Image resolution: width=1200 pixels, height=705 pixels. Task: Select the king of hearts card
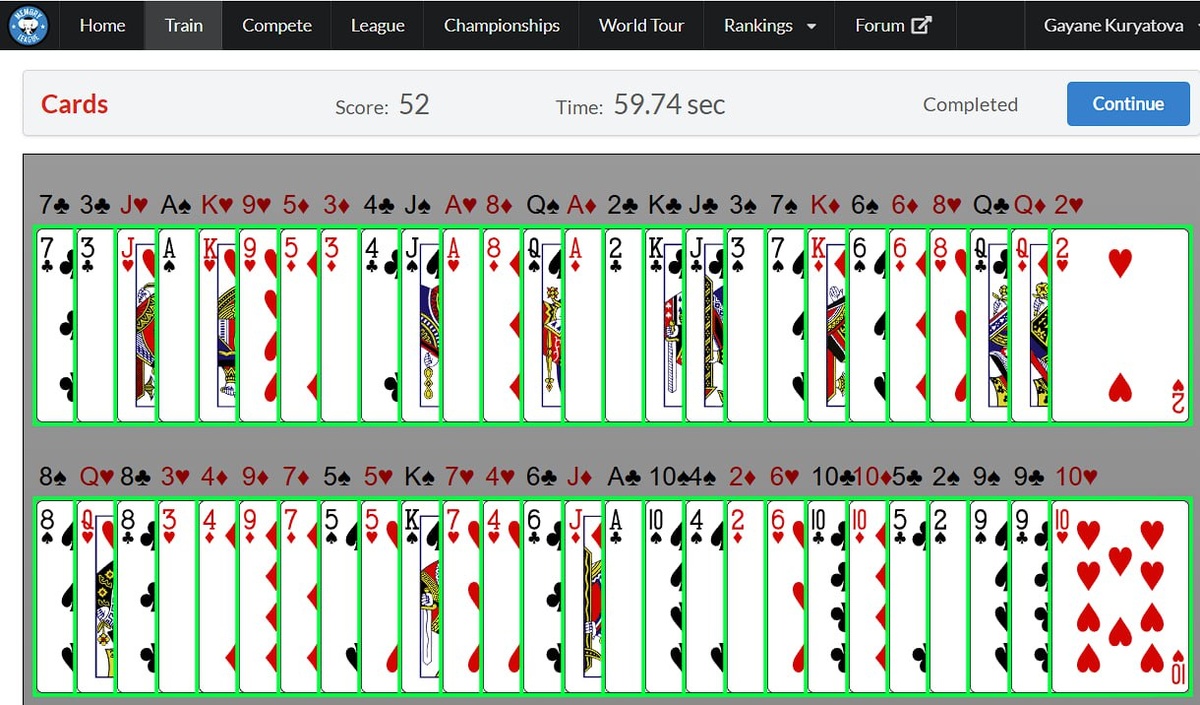[x=217, y=325]
